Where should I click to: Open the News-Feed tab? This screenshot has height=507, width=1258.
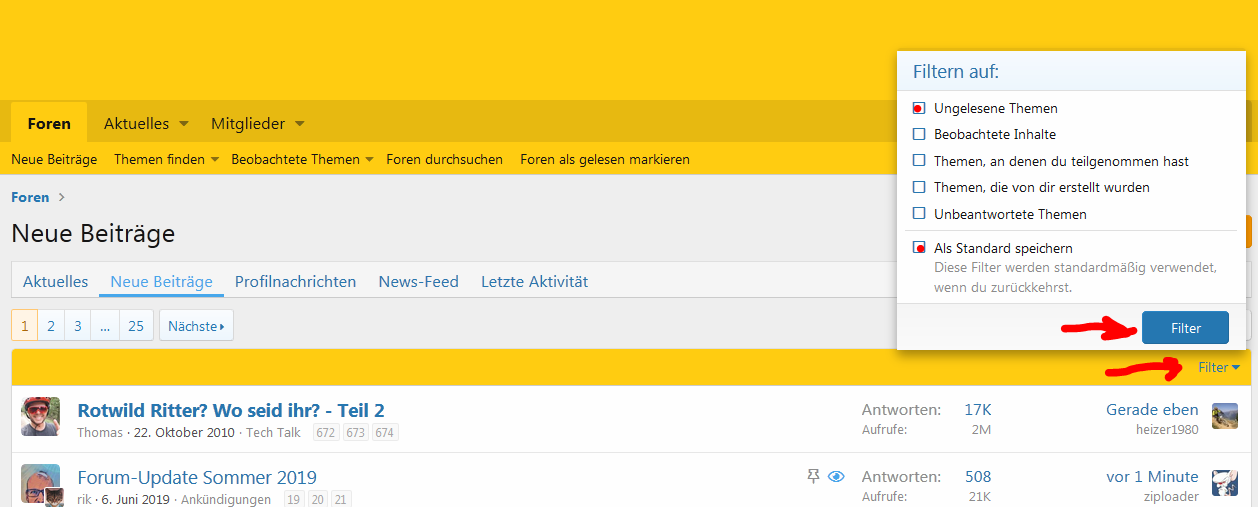tap(418, 282)
